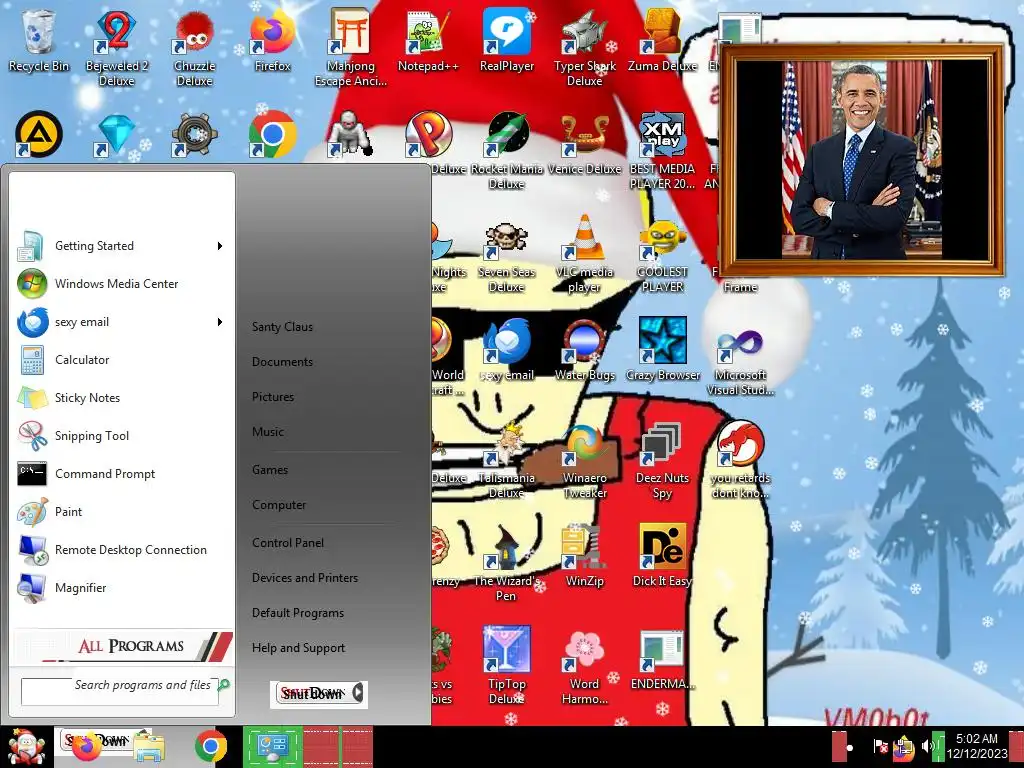
Task: Open Santy Claus user folder link
Action: click(x=282, y=327)
